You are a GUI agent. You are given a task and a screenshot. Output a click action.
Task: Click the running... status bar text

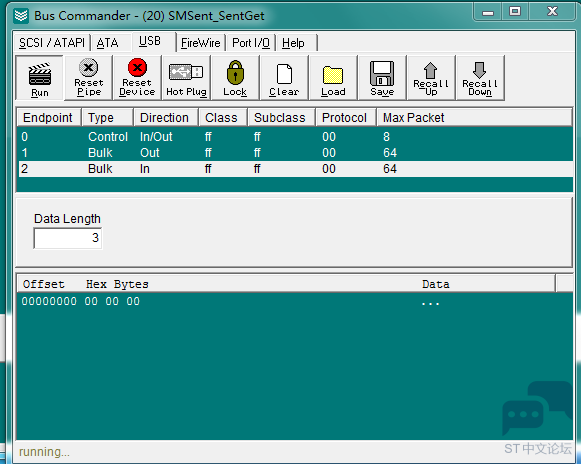[x=44, y=452]
